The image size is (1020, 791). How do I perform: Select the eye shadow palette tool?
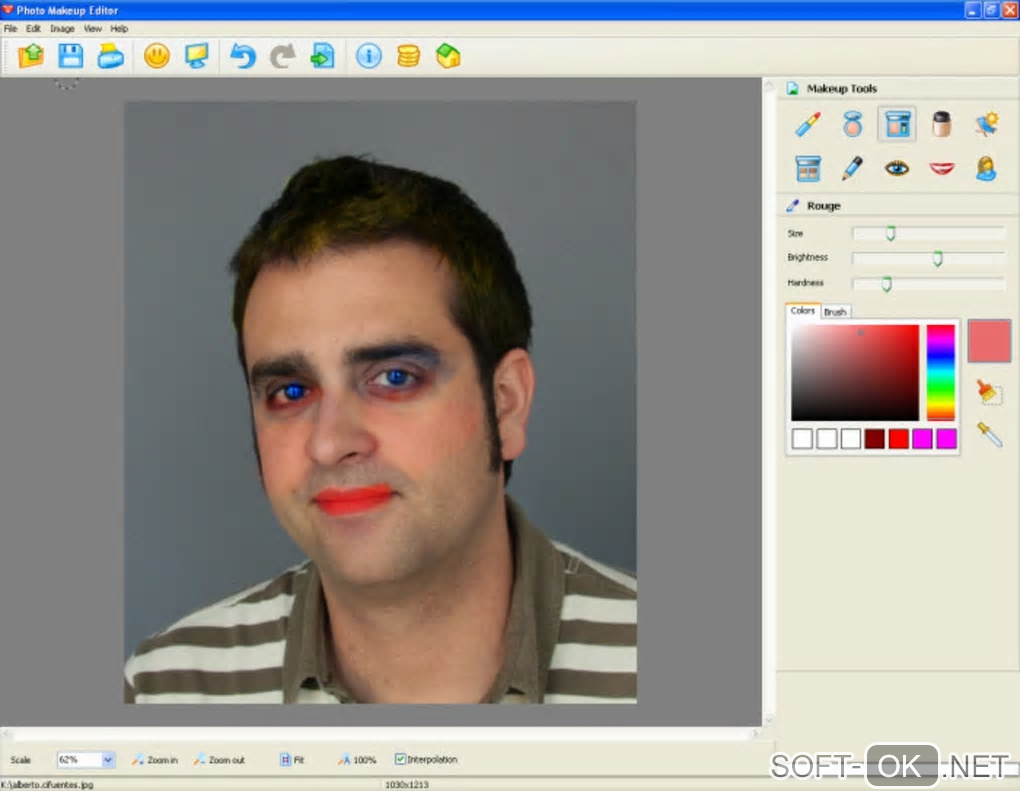pos(807,168)
